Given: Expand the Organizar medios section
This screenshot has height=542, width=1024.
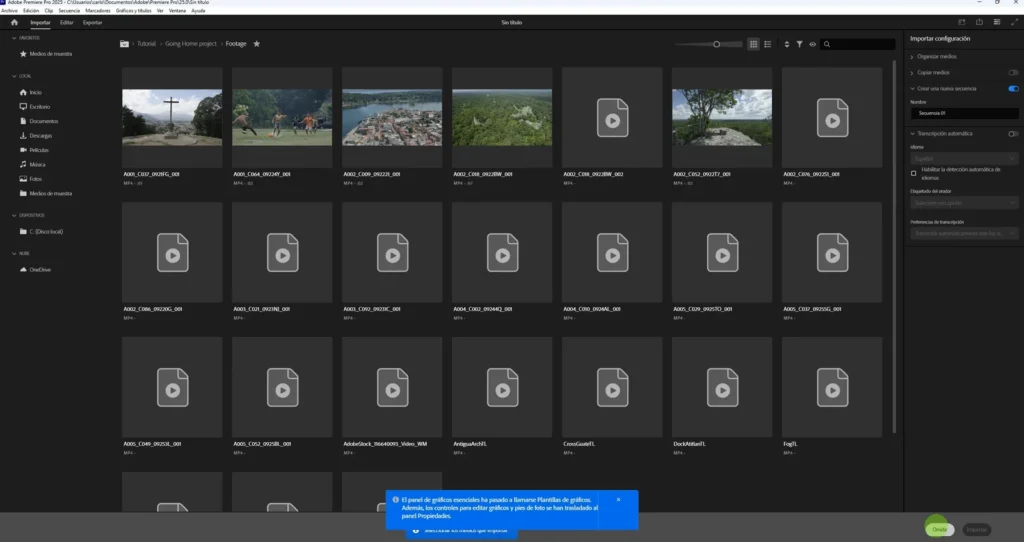Looking at the screenshot, I should click(x=912, y=57).
